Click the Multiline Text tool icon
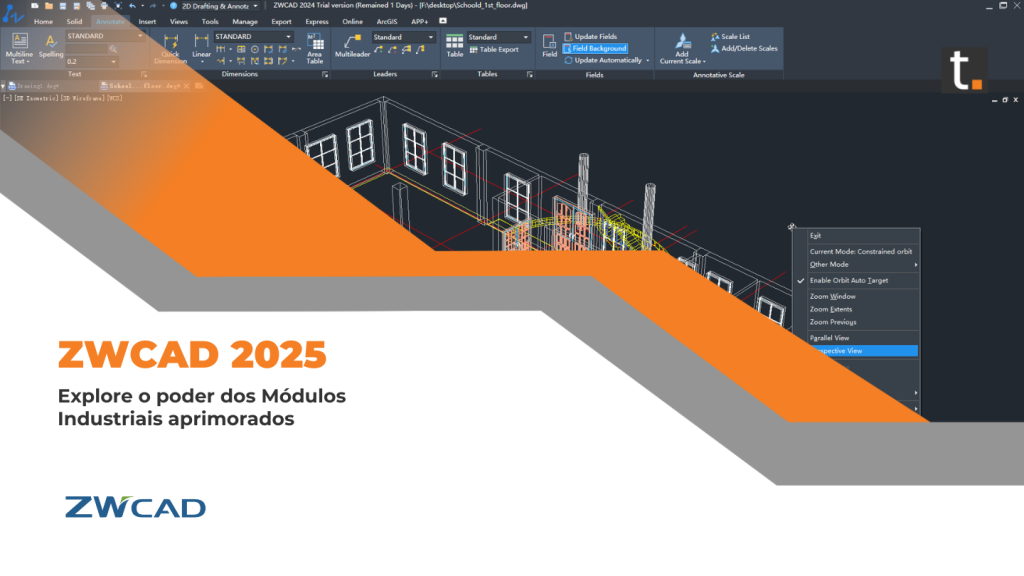This screenshot has width=1024, height=576. pos(20,42)
